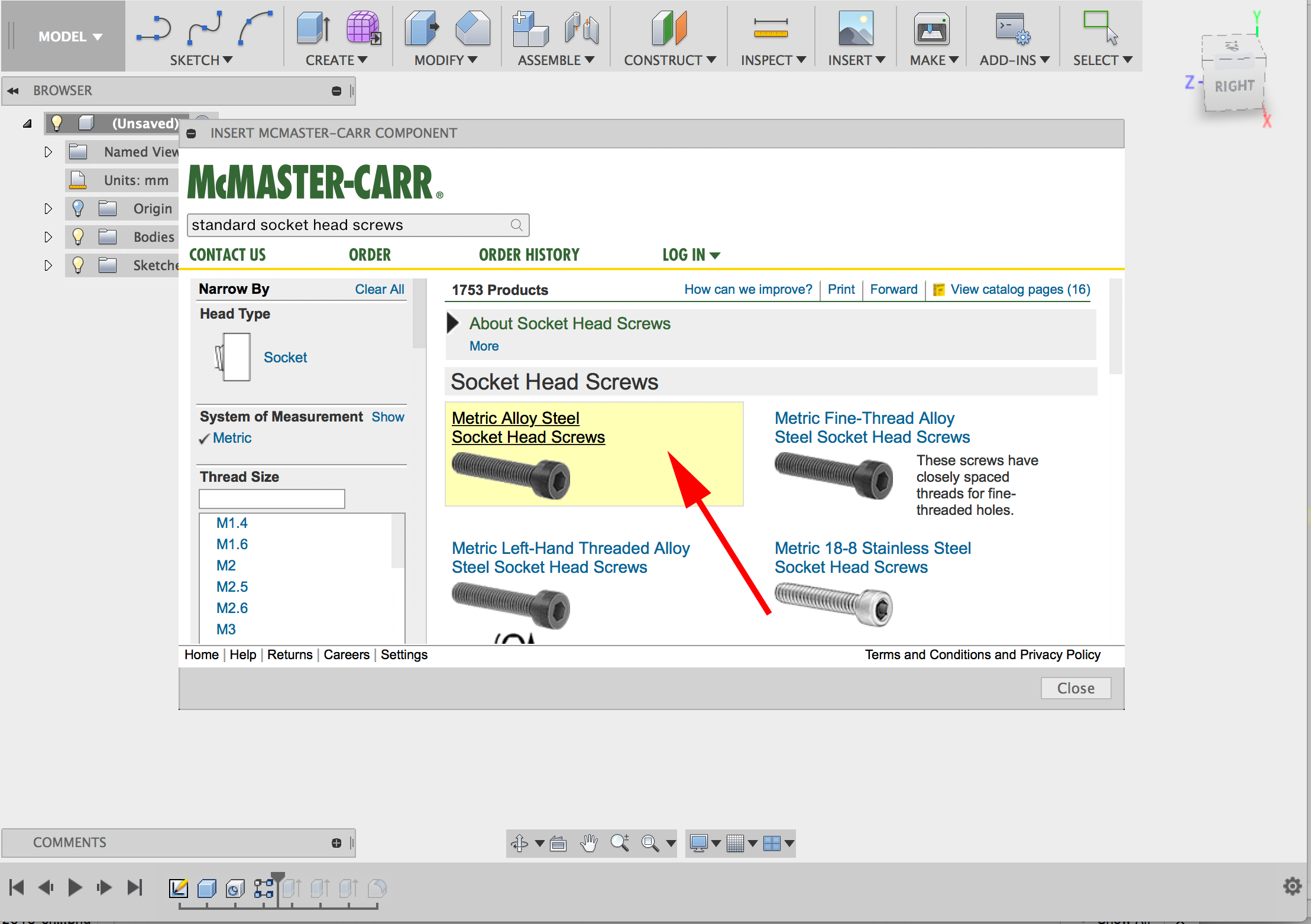Image resolution: width=1311 pixels, height=924 pixels.
Task: Select the Socket head type filter
Action: tap(286, 357)
